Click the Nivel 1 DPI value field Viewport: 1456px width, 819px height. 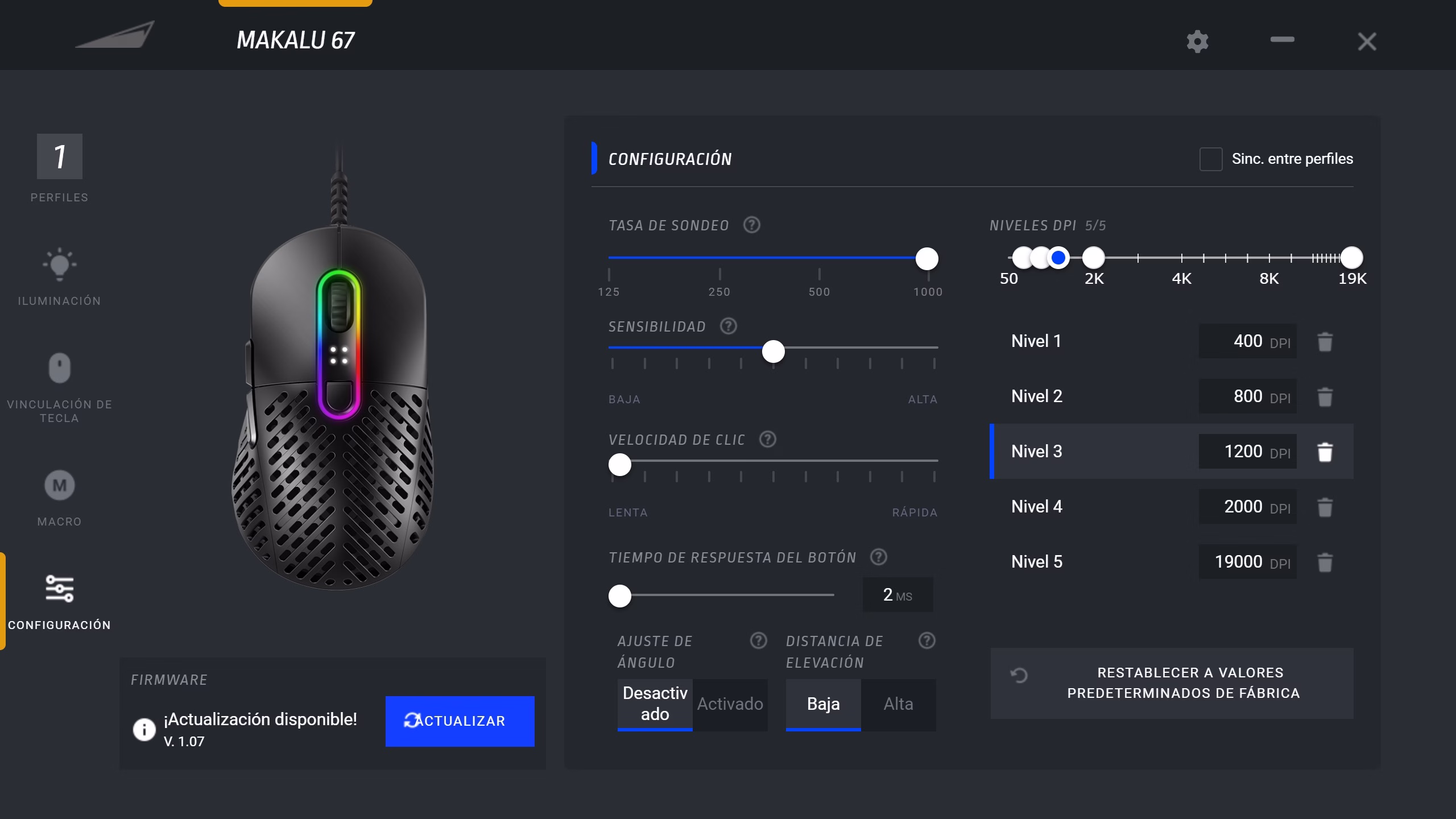tap(1247, 341)
